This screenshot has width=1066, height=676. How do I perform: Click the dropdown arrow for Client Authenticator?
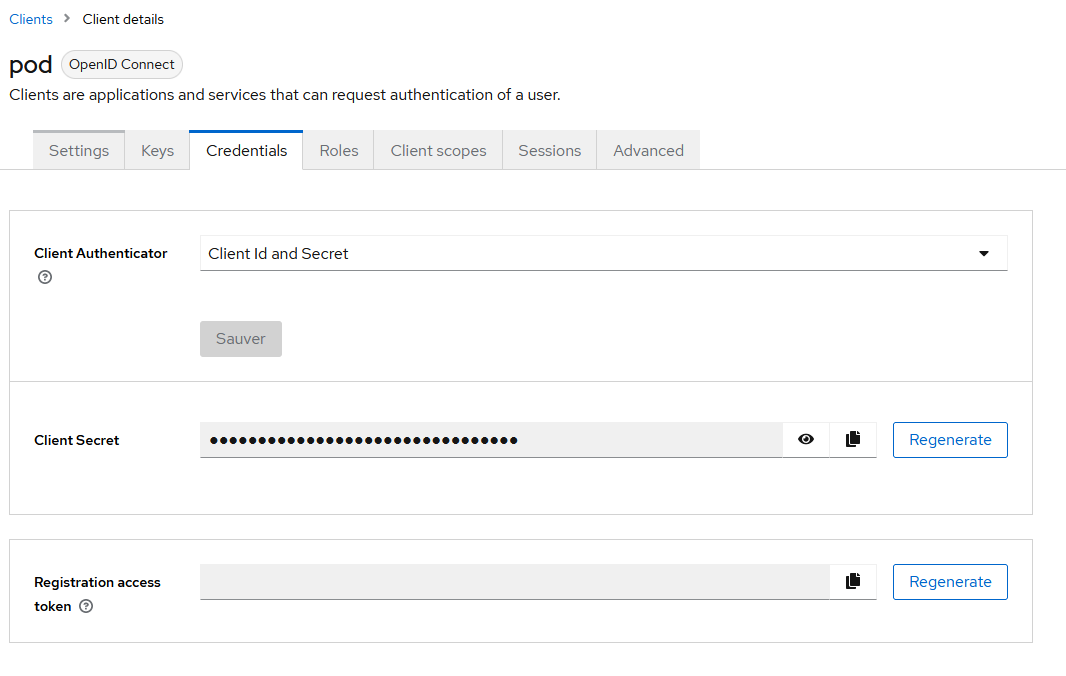point(983,254)
